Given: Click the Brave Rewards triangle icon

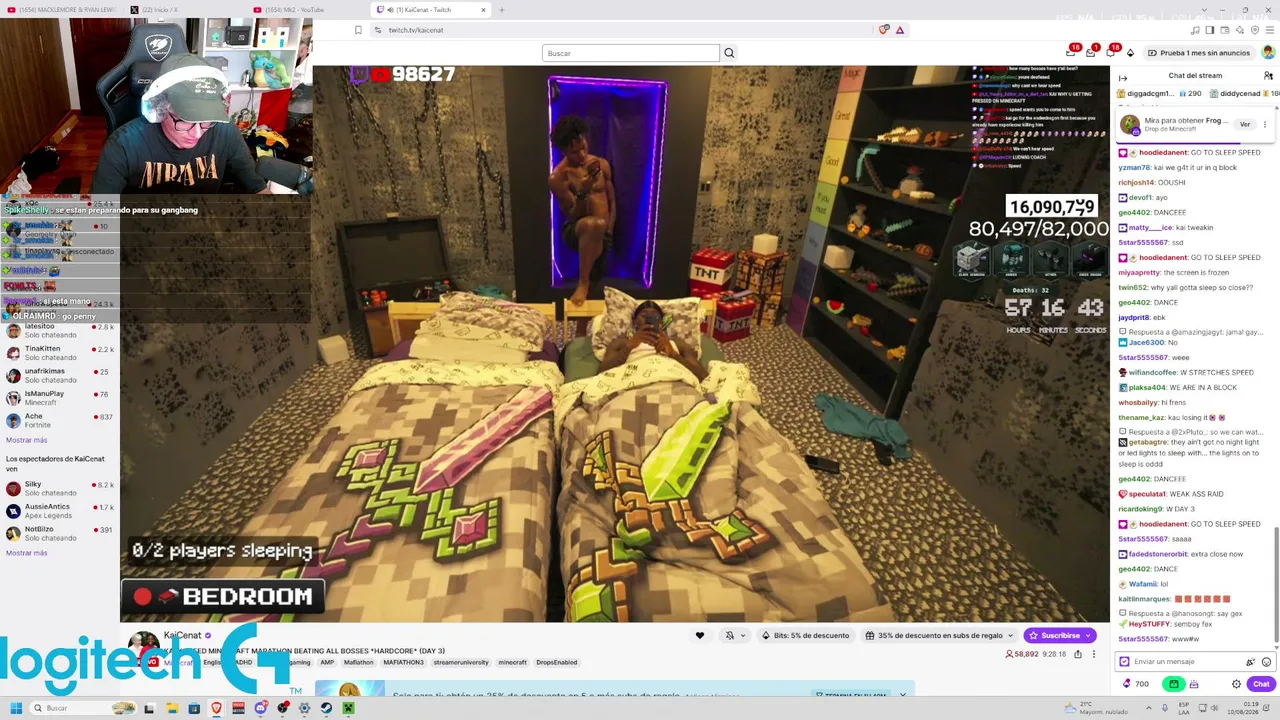Looking at the screenshot, I should [900, 30].
